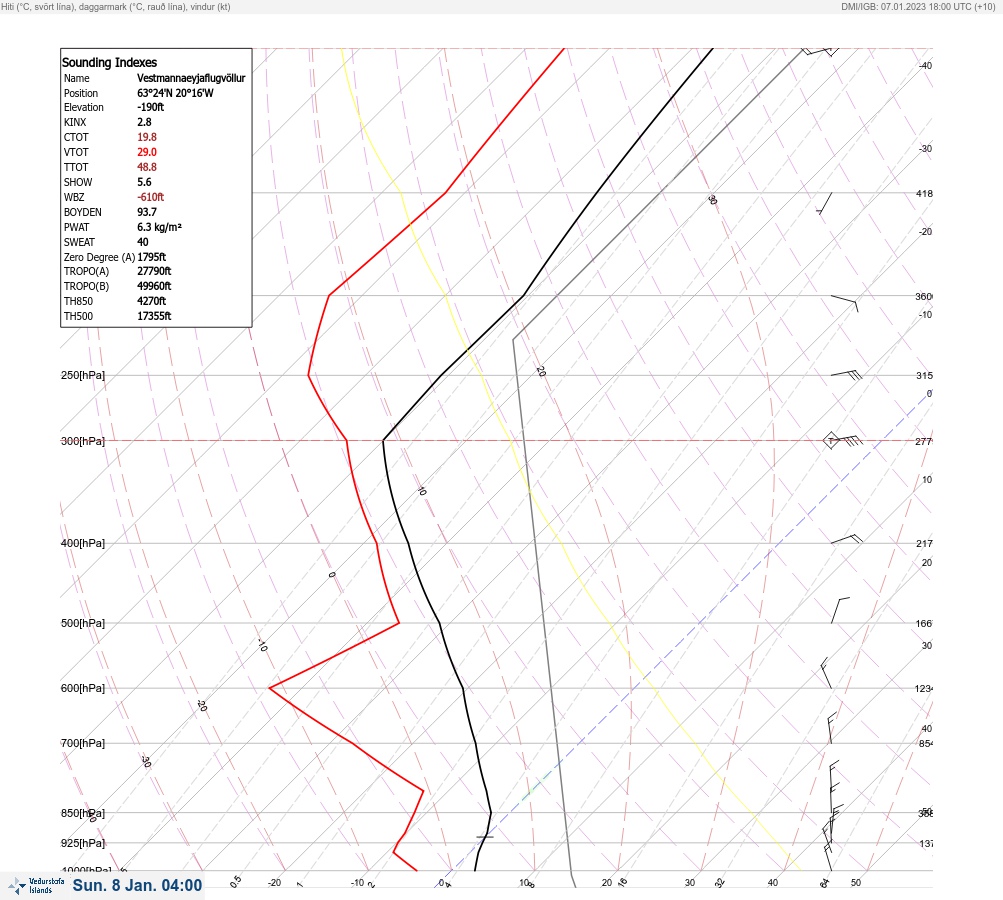Screen dimensions: 1003x900
Task: Click the '217' height label at right edge
Action: (924, 544)
